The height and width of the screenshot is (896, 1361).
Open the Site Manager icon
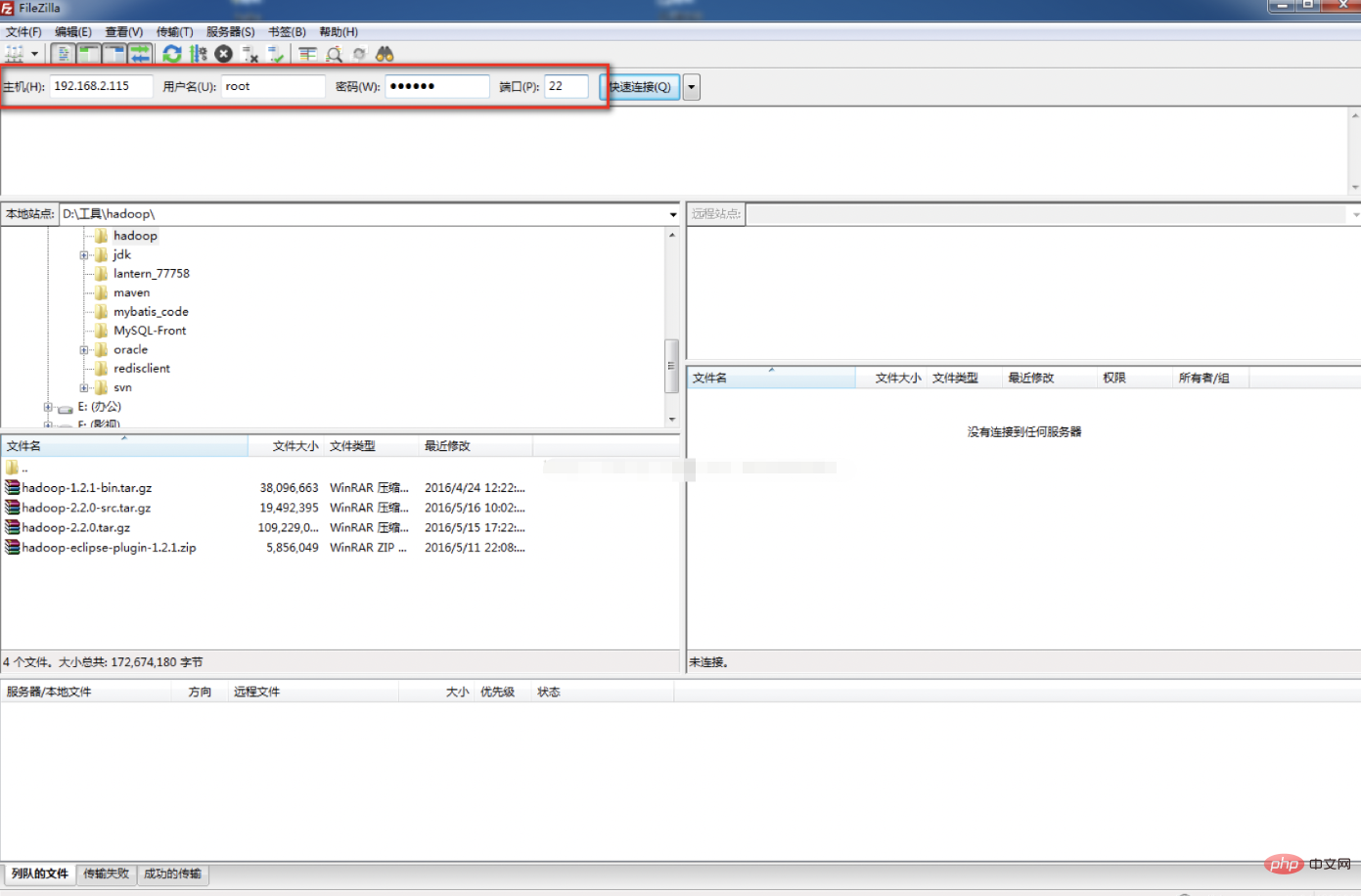point(15,54)
